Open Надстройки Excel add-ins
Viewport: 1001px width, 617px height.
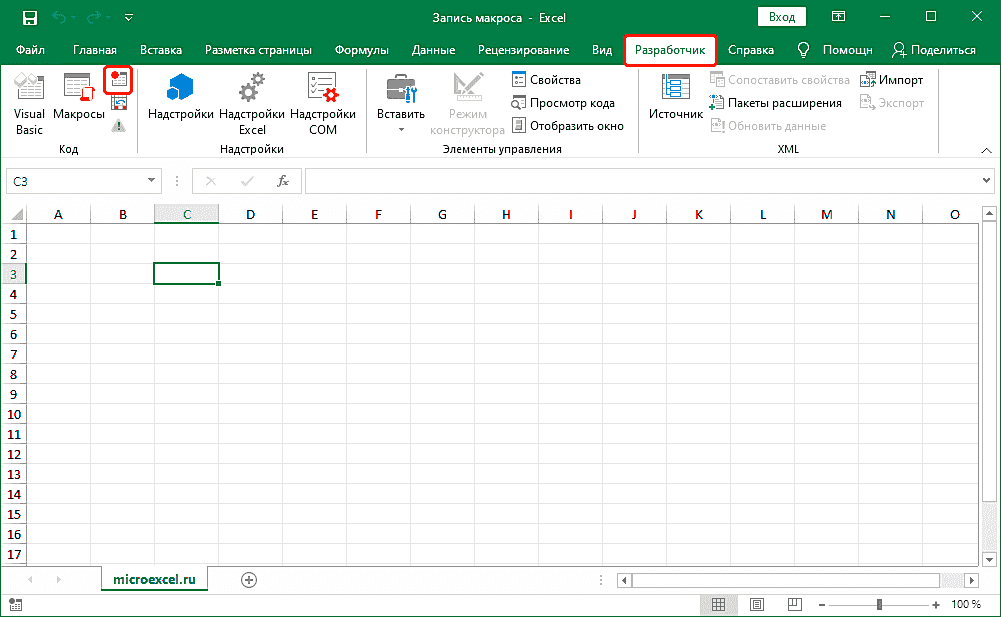(x=252, y=103)
